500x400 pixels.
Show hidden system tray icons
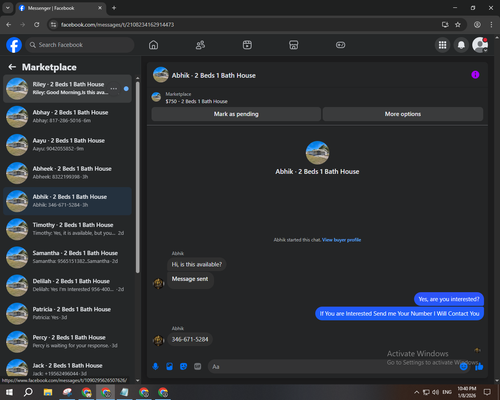pyautogui.click(x=416, y=392)
